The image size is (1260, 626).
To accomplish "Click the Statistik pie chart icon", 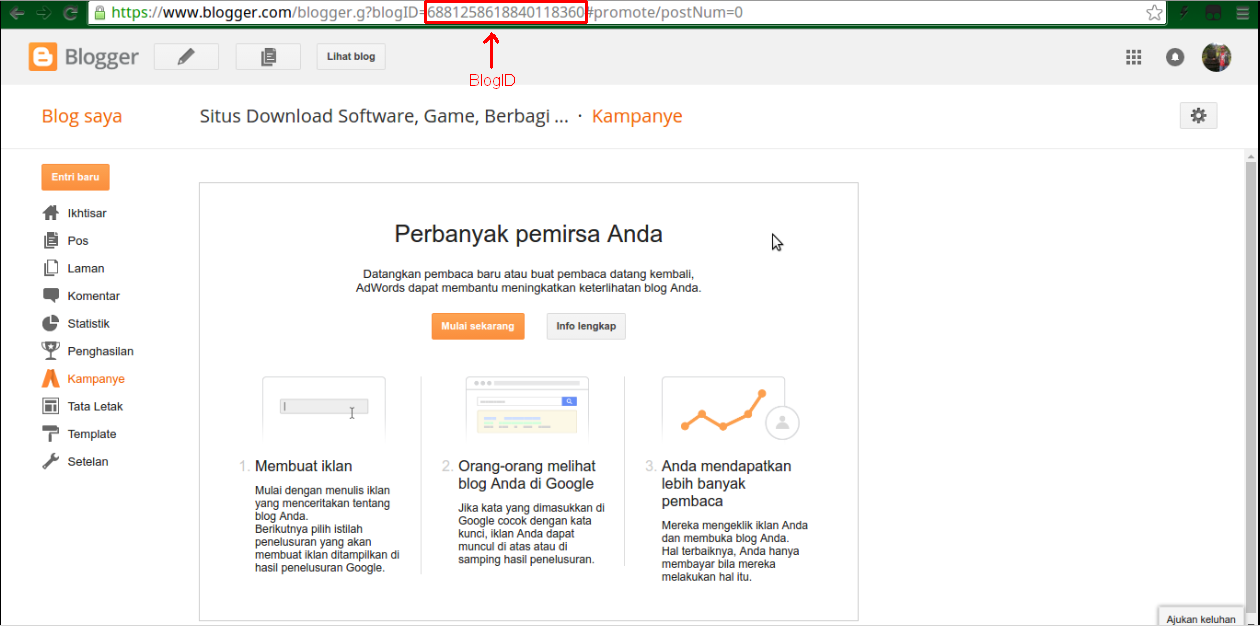I will [x=51, y=323].
